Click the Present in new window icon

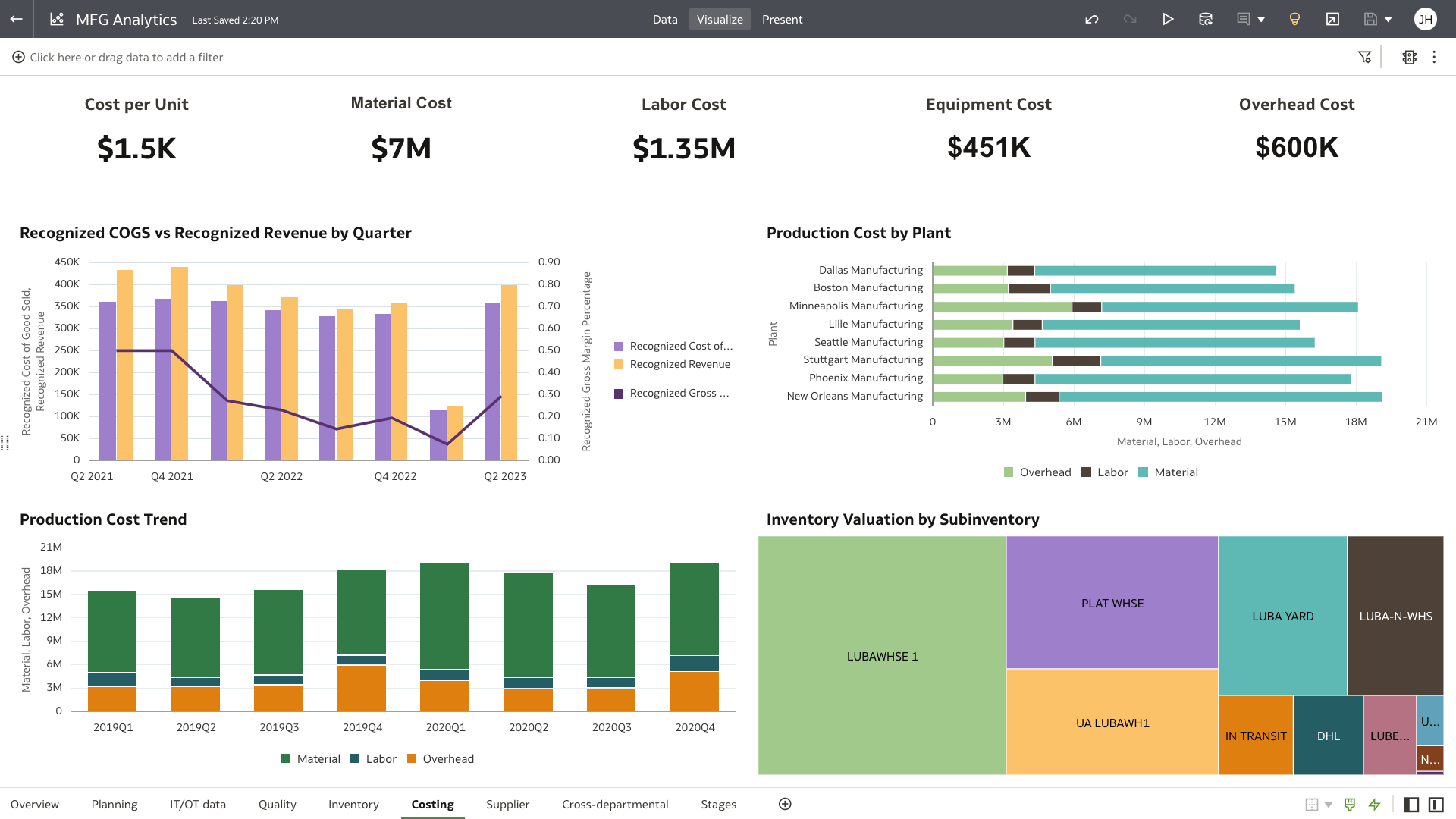click(x=1332, y=19)
